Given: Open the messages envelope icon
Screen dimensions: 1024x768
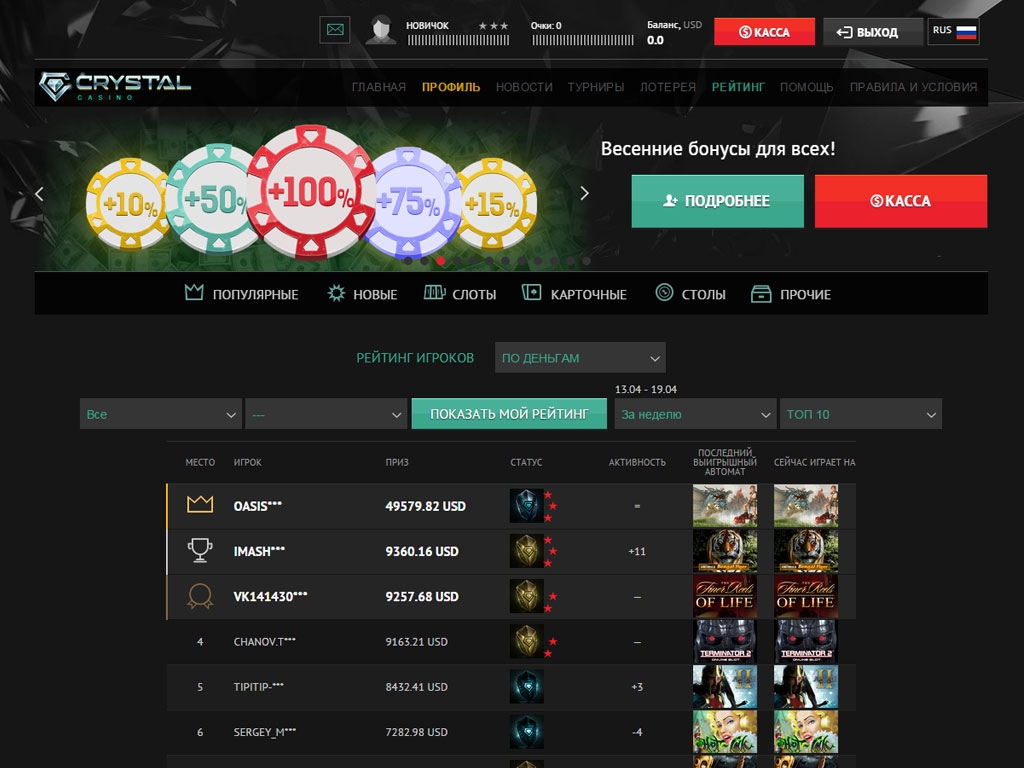Looking at the screenshot, I should (x=334, y=30).
